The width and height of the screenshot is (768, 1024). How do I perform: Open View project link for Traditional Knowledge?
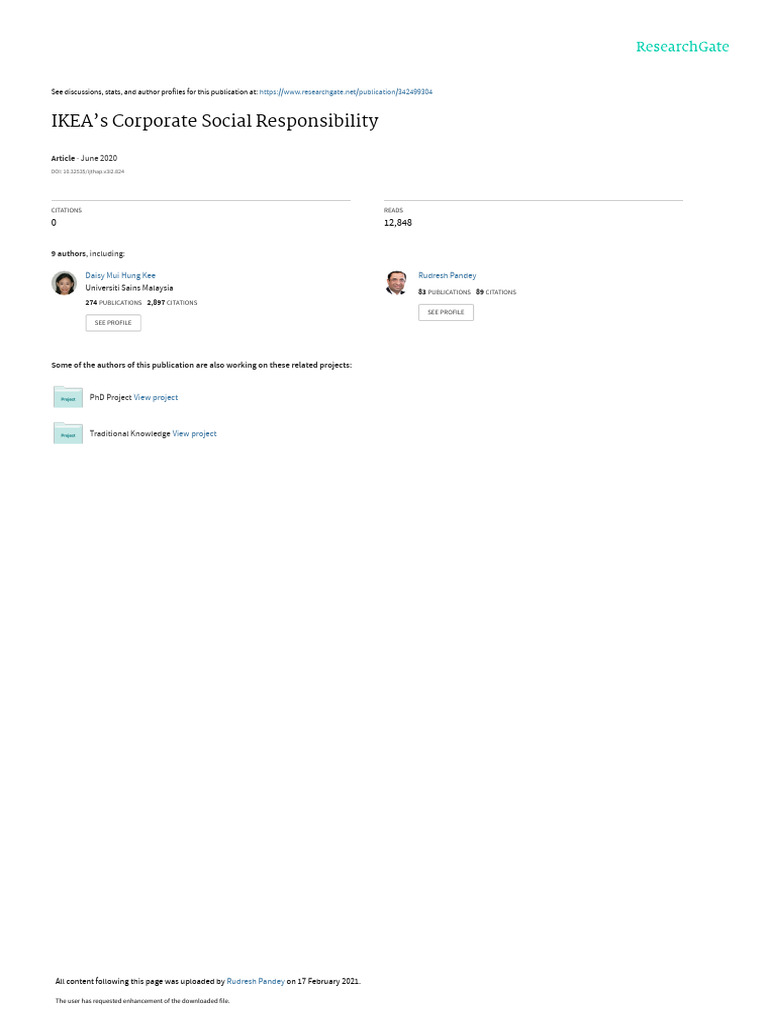194,434
